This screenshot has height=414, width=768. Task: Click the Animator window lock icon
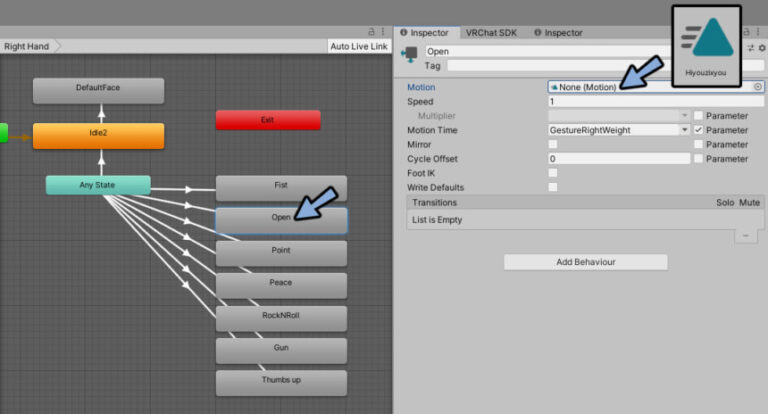tap(372, 32)
